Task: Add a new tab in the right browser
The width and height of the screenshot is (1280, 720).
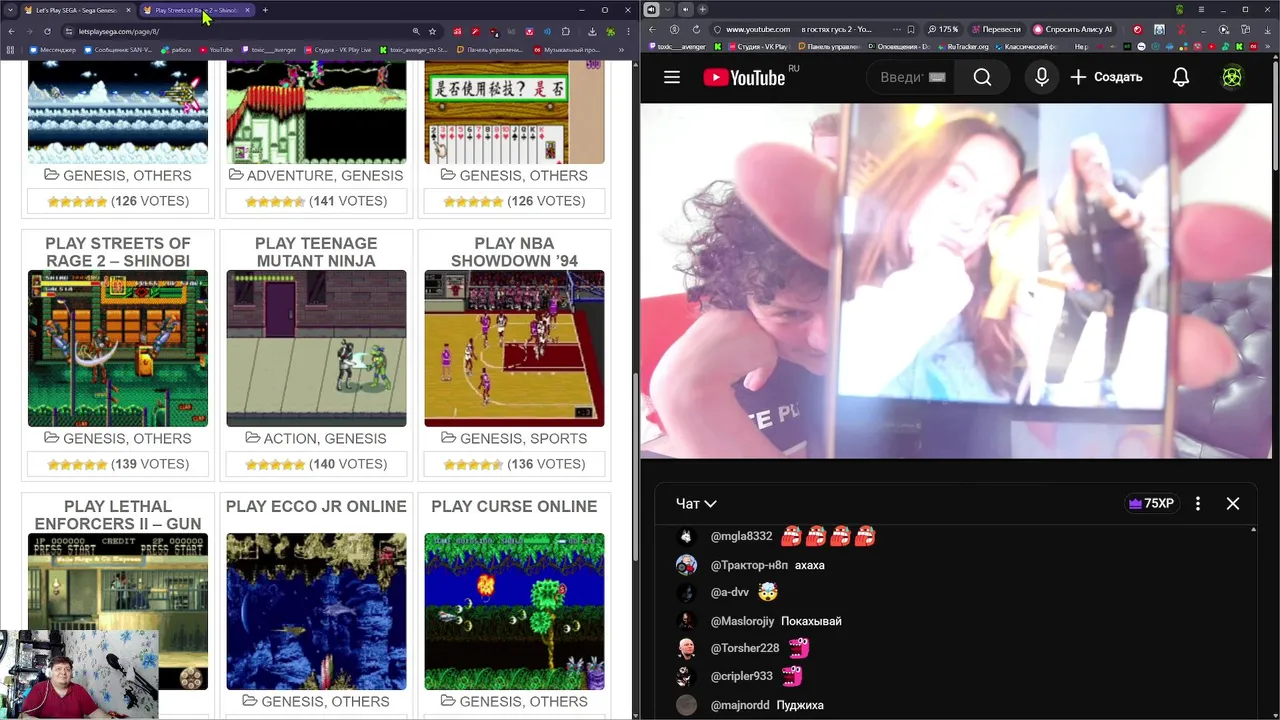Action: point(702,9)
